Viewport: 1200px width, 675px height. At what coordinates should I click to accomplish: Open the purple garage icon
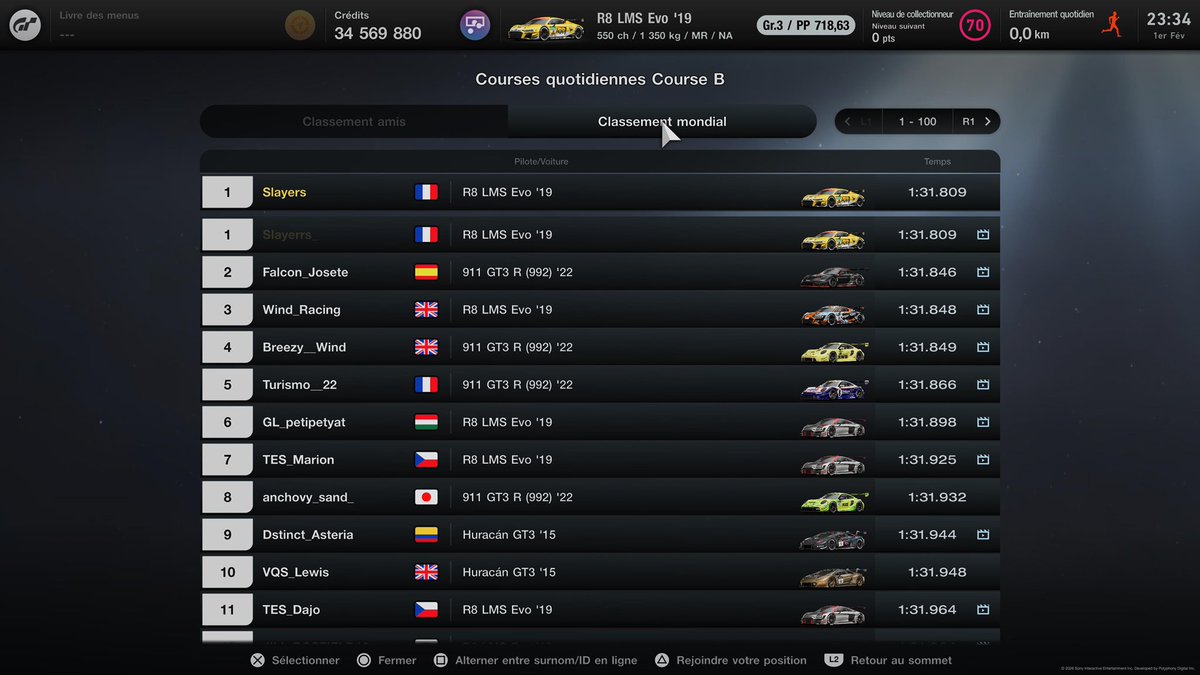[475, 25]
